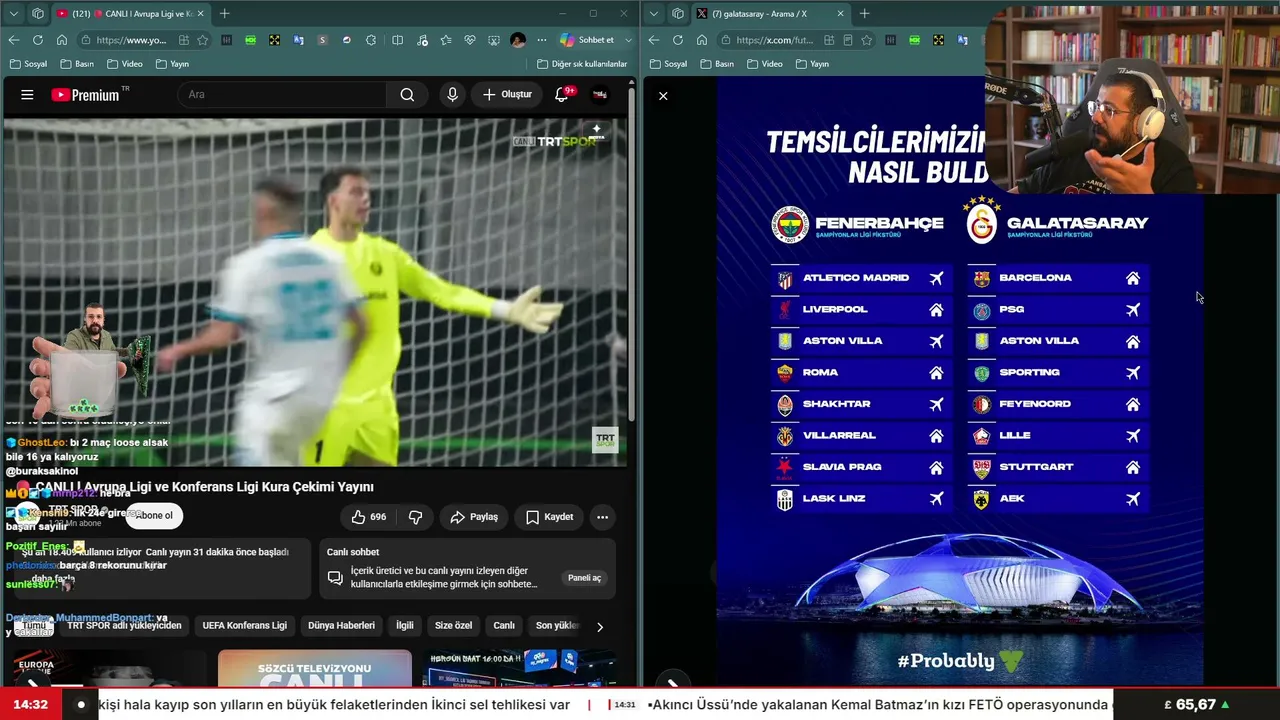Select the UEFA Konferans Ligi chip

pyautogui.click(x=245, y=626)
